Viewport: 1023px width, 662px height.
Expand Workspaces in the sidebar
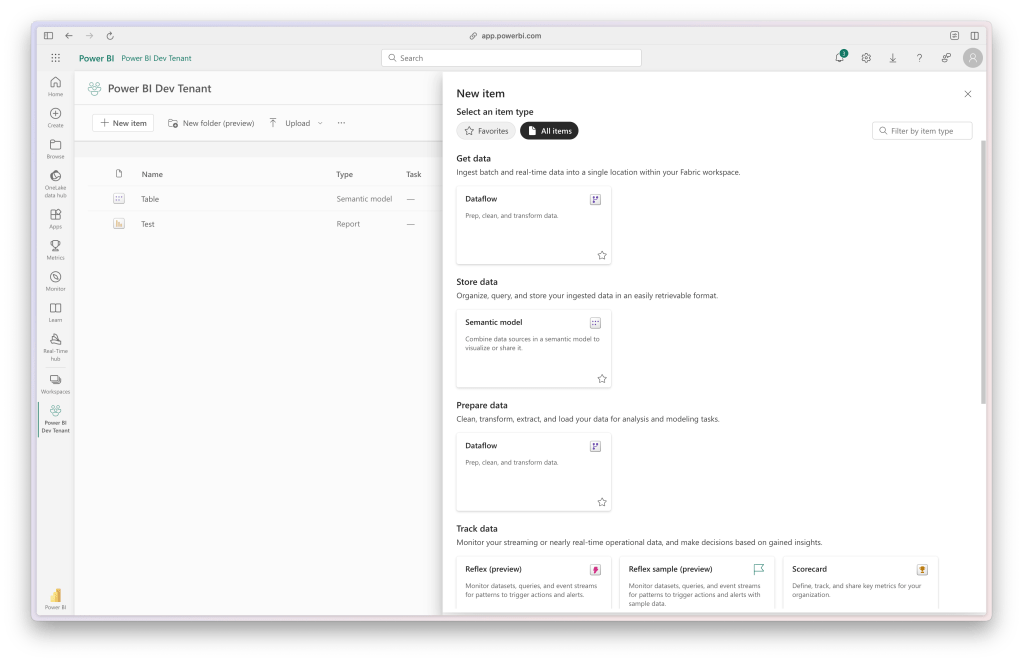tap(55, 383)
